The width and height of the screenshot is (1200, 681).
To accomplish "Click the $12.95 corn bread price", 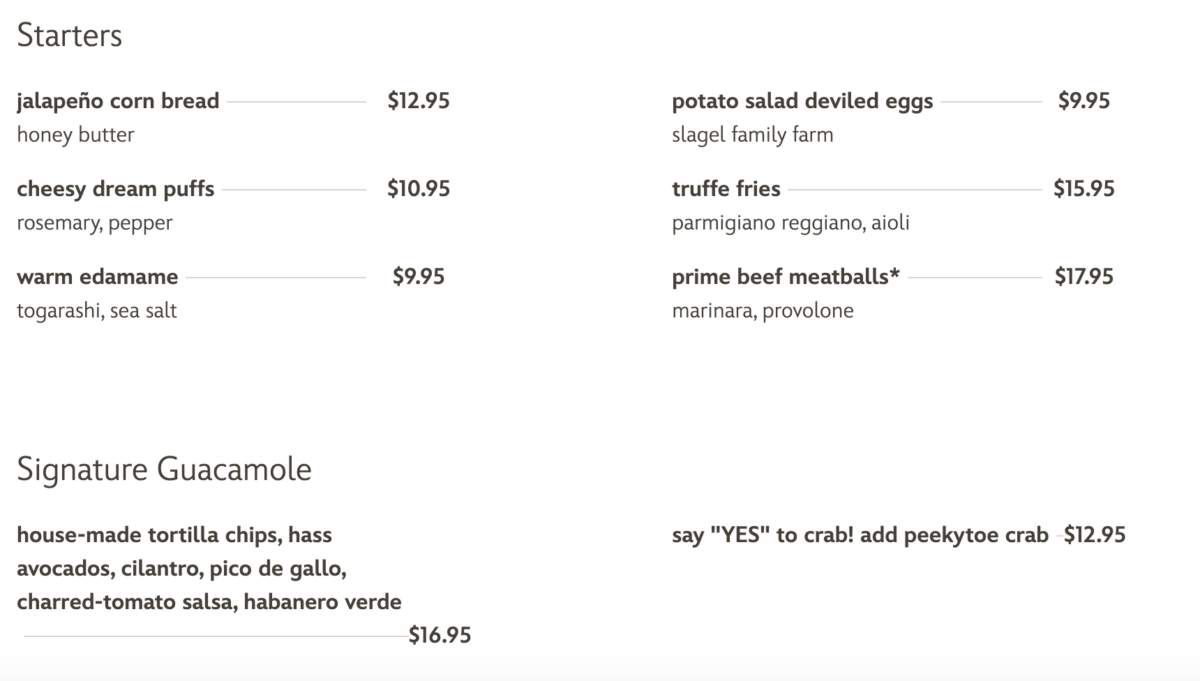I will tap(418, 101).
